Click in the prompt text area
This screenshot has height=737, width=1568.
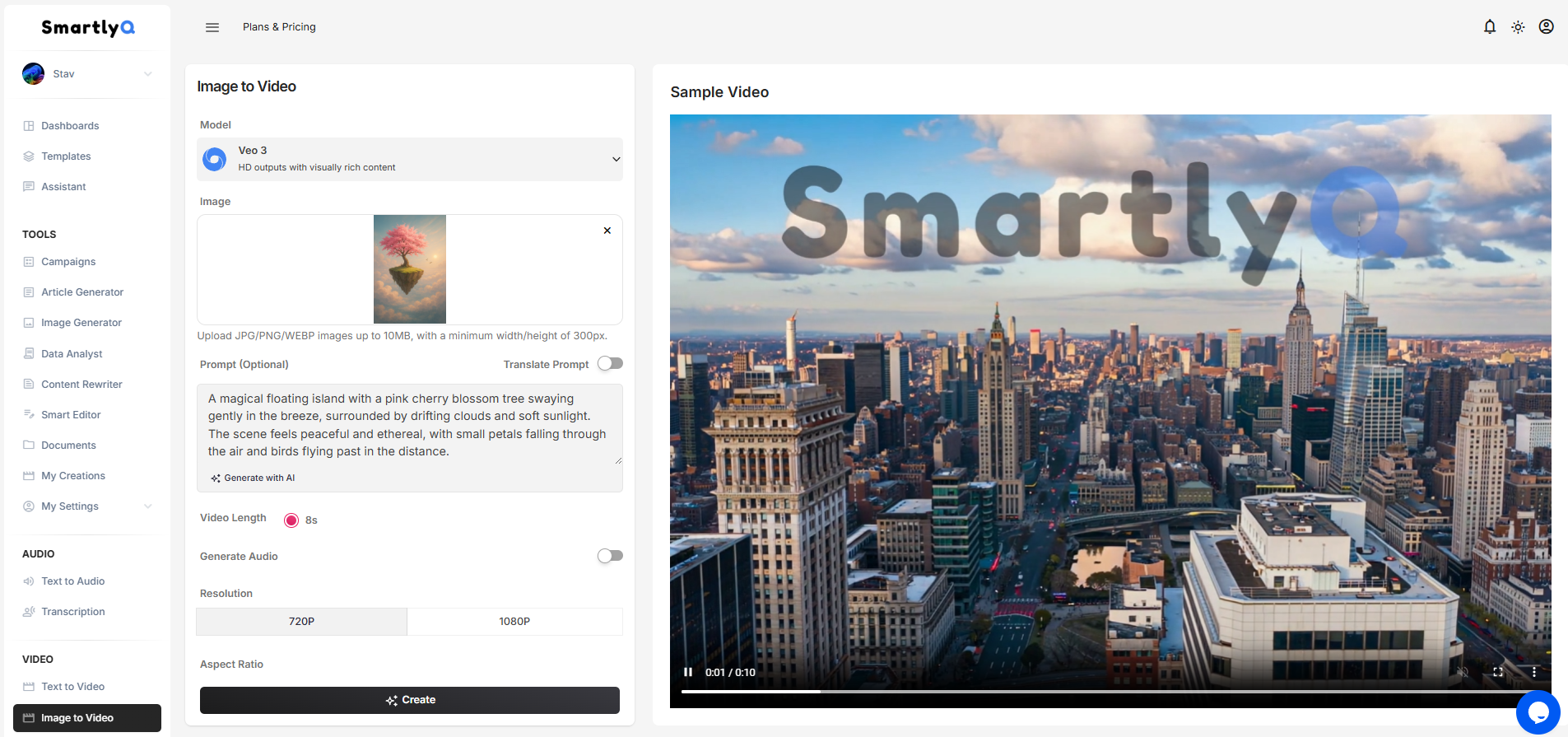[x=410, y=425]
